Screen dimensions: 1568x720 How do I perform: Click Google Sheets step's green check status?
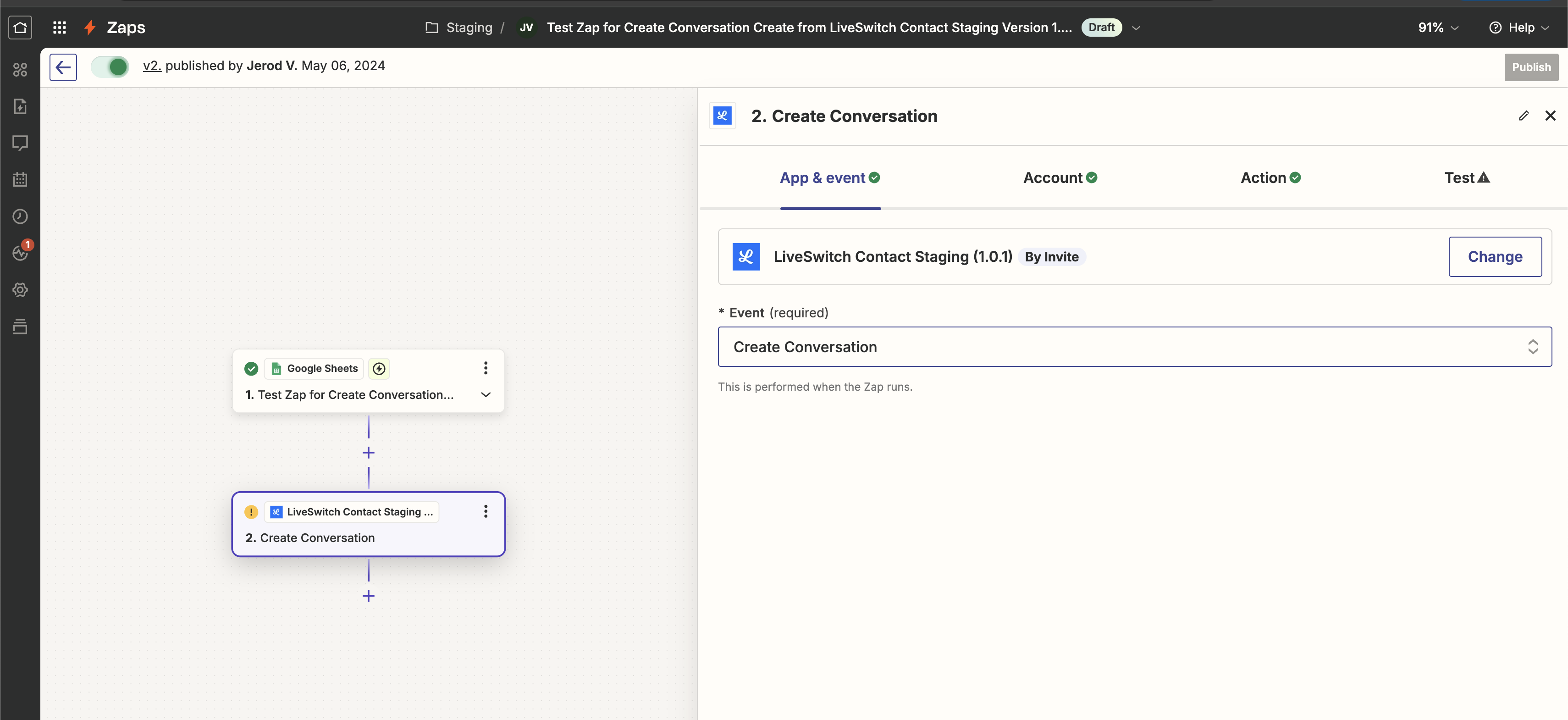click(x=251, y=369)
